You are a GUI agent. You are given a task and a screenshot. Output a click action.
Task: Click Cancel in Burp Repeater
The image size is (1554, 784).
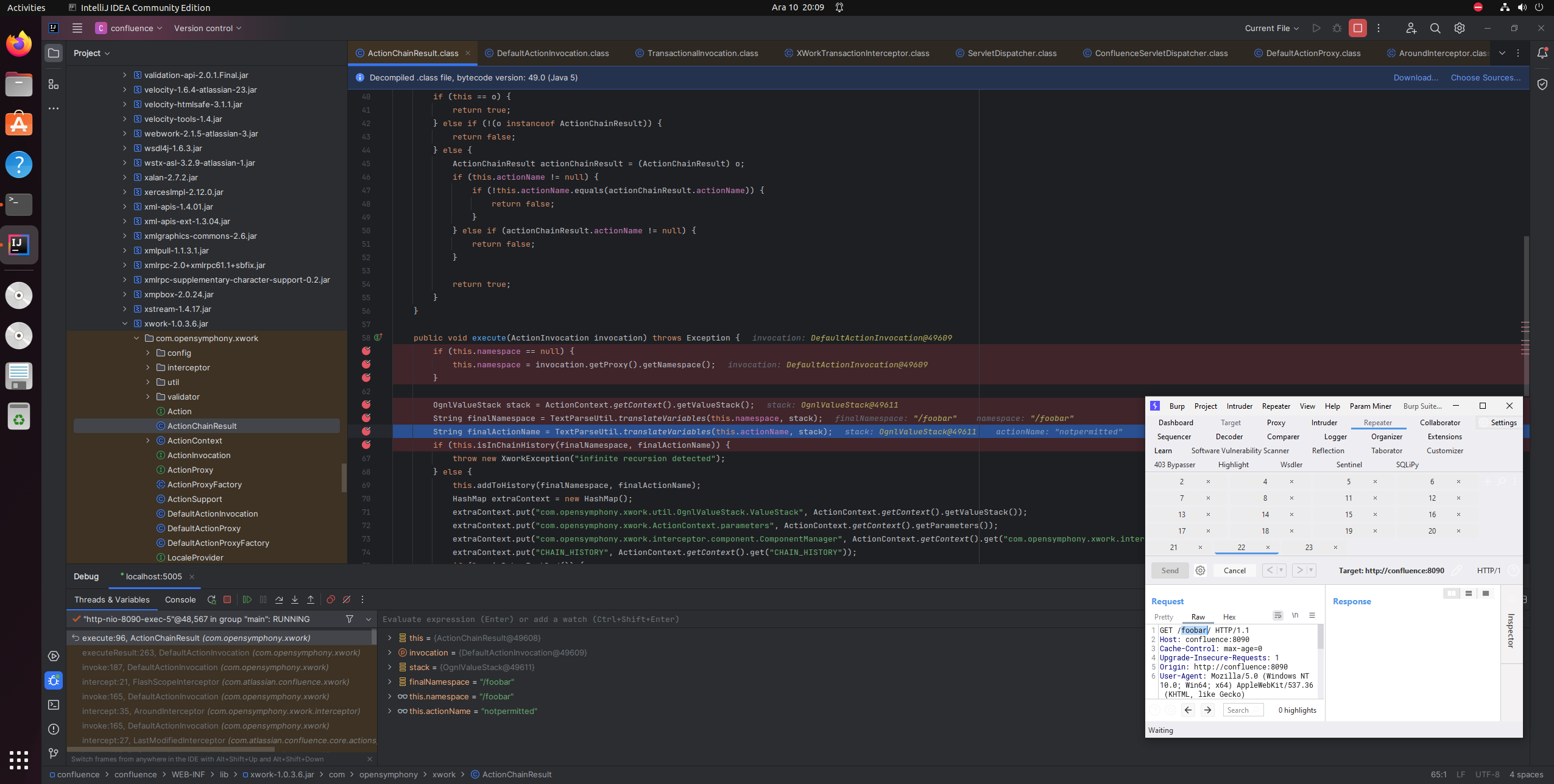[x=1235, y=571]
